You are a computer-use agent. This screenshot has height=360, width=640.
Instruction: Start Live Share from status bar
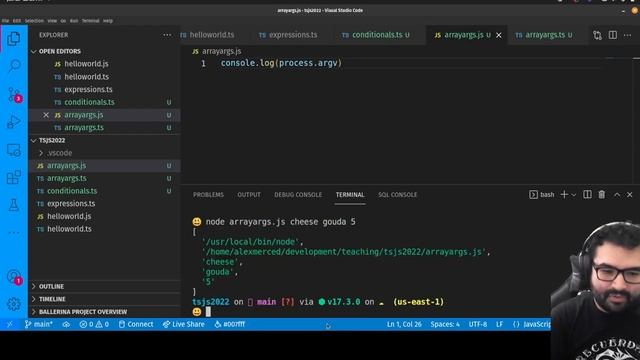click(x=183, y=324)
